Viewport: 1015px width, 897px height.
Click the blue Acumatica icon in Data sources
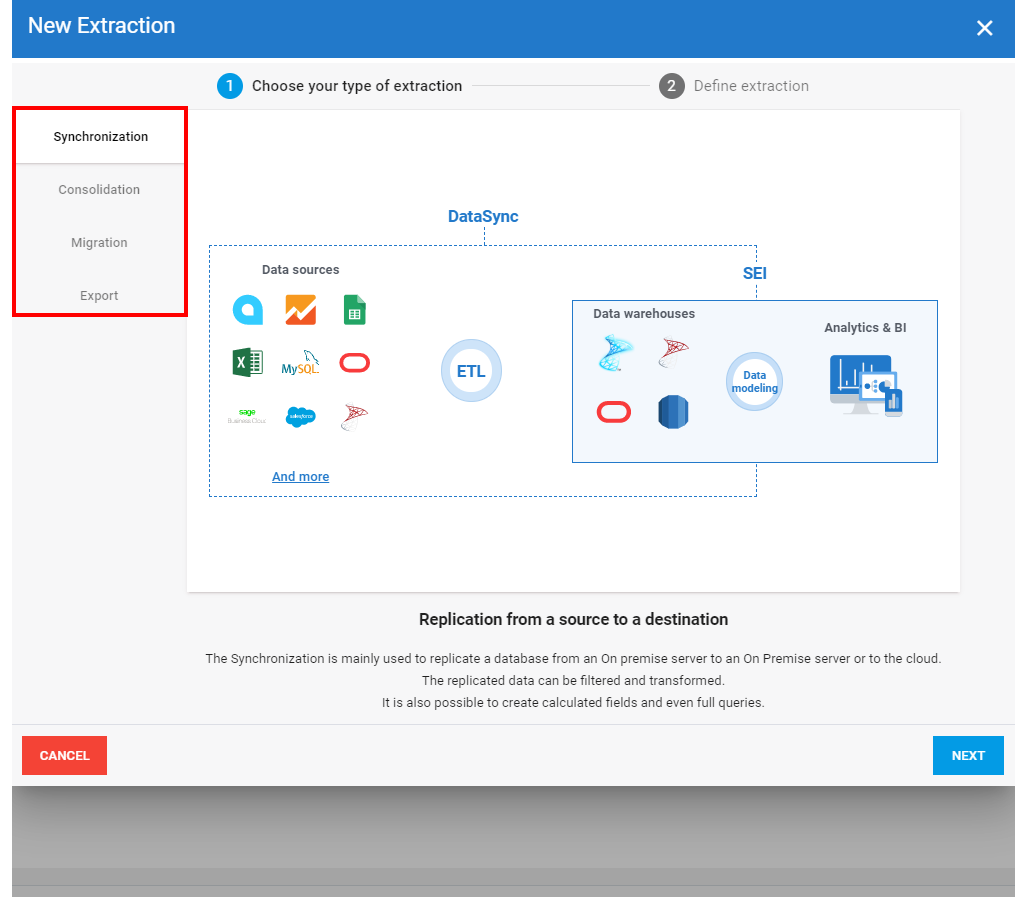[247, 310]
